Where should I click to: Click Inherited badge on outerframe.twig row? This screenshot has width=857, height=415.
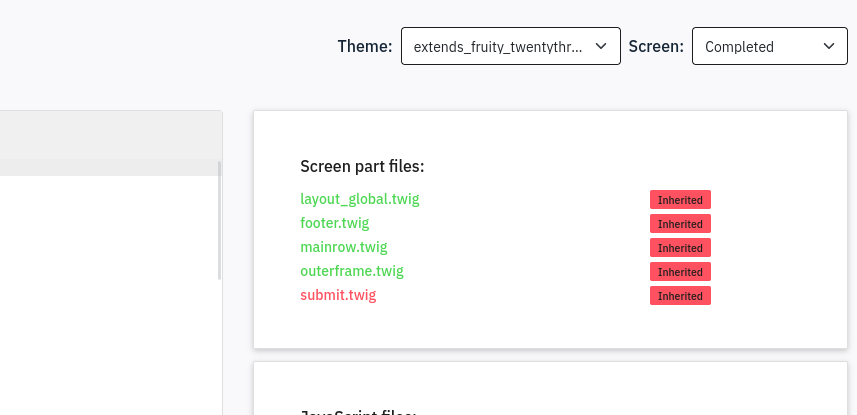coord(680,272)
